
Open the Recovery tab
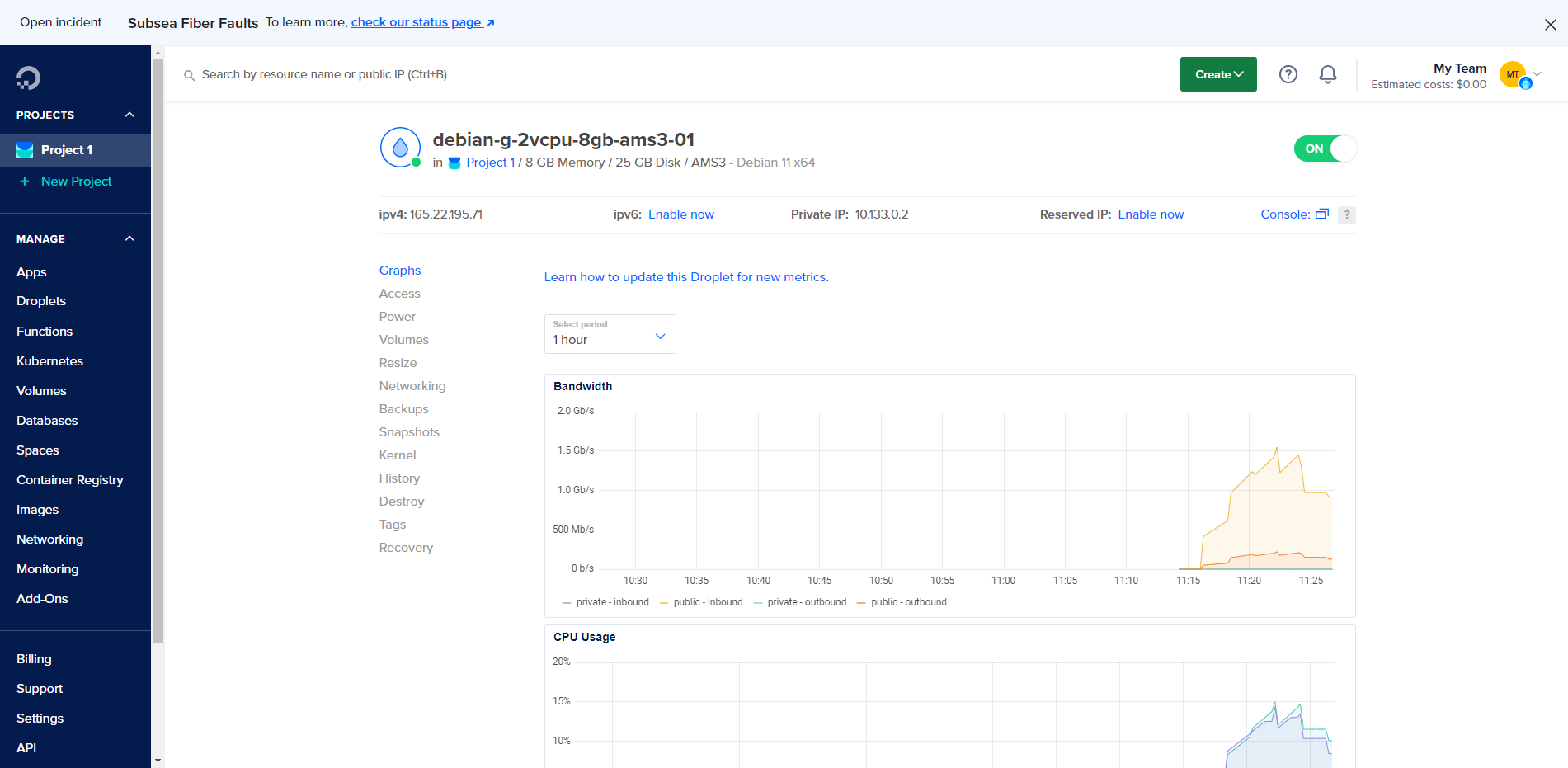click(406, 548)
